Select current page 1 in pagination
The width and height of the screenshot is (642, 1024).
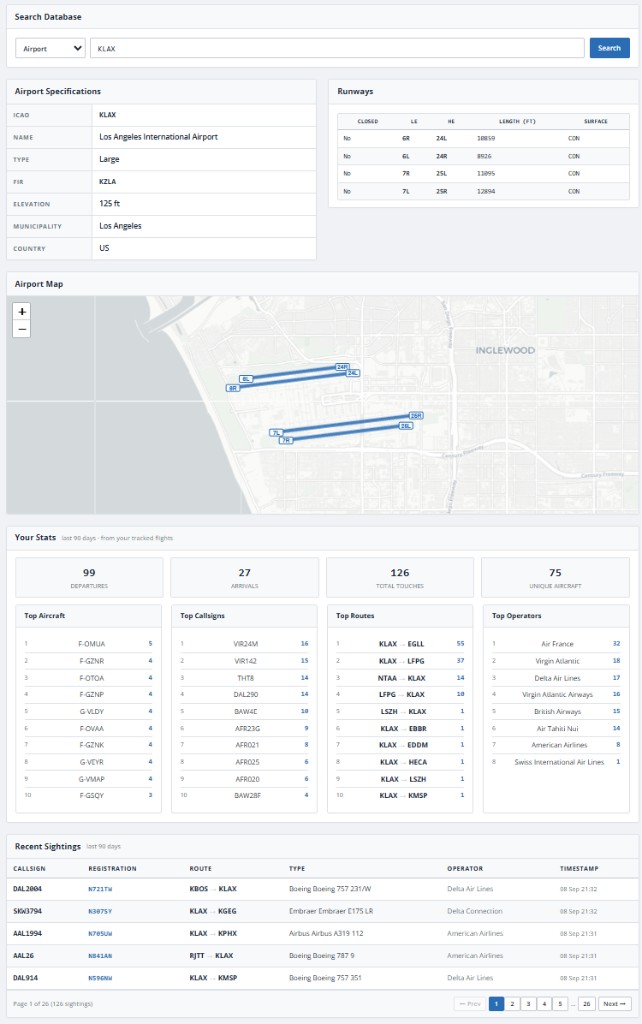[x=496, y=1004]
